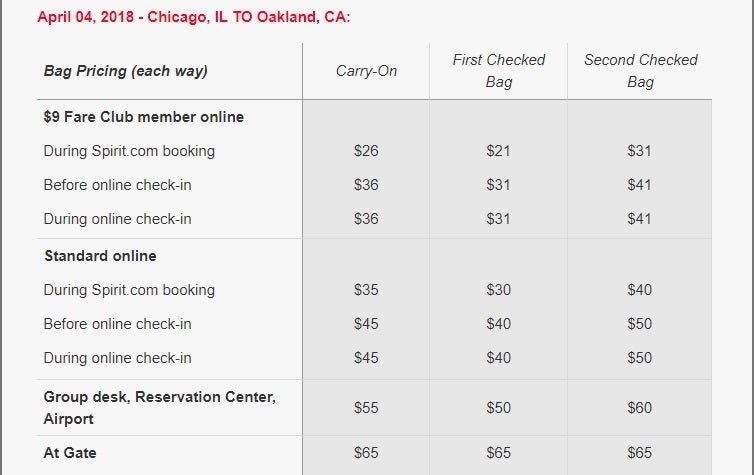Click the Standard online section heading
The width and height of the screenshot is (754, 475).
[100, 256]
